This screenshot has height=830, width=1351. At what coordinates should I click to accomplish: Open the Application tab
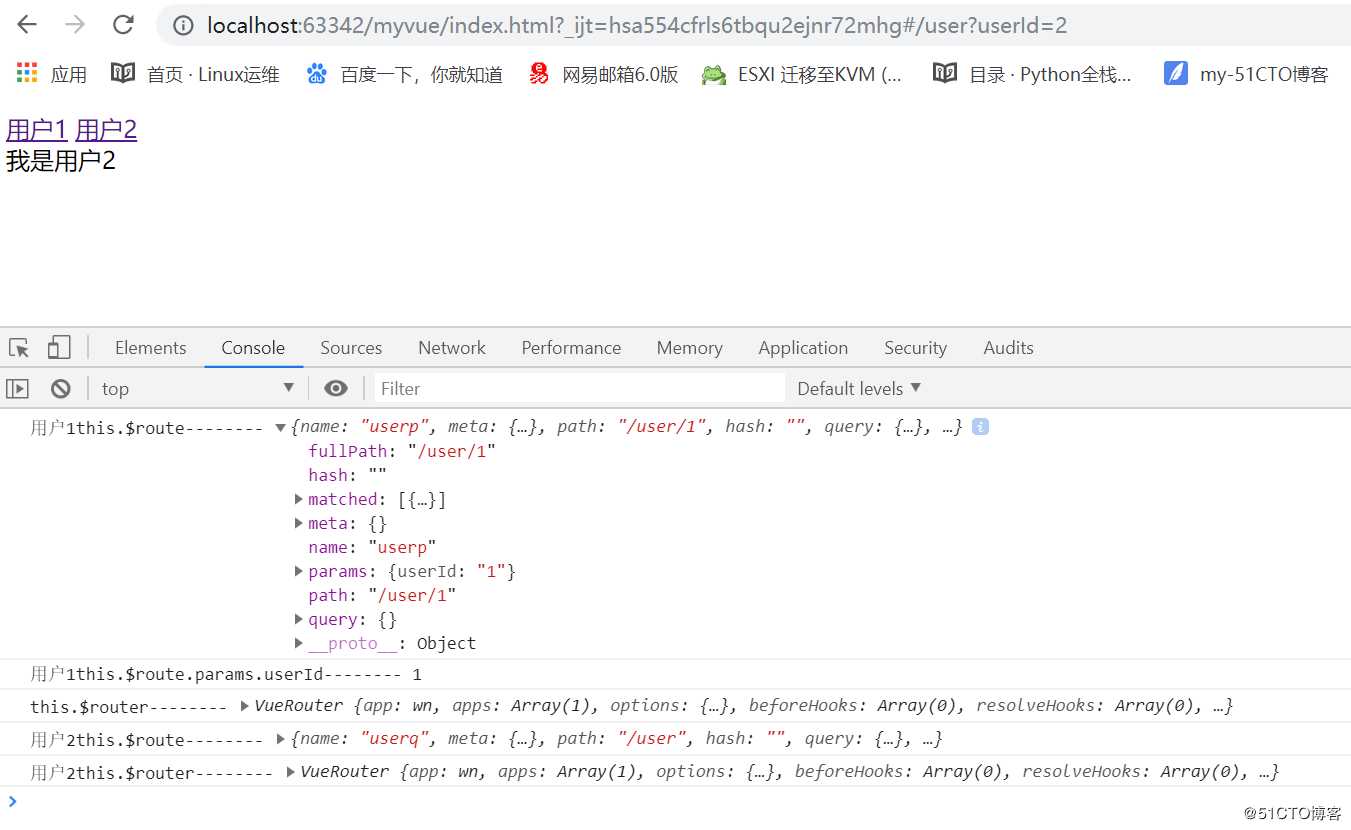tap(803, 348)
